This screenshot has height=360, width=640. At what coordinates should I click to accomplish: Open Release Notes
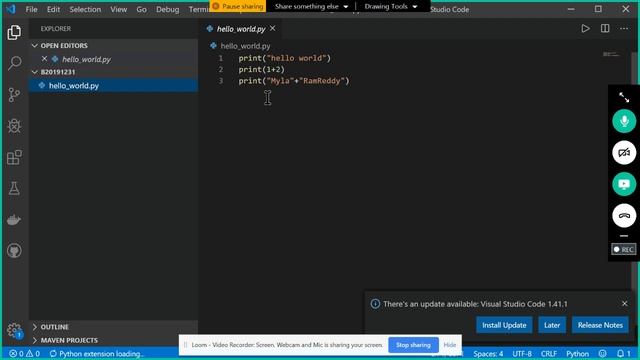point(600,325)
